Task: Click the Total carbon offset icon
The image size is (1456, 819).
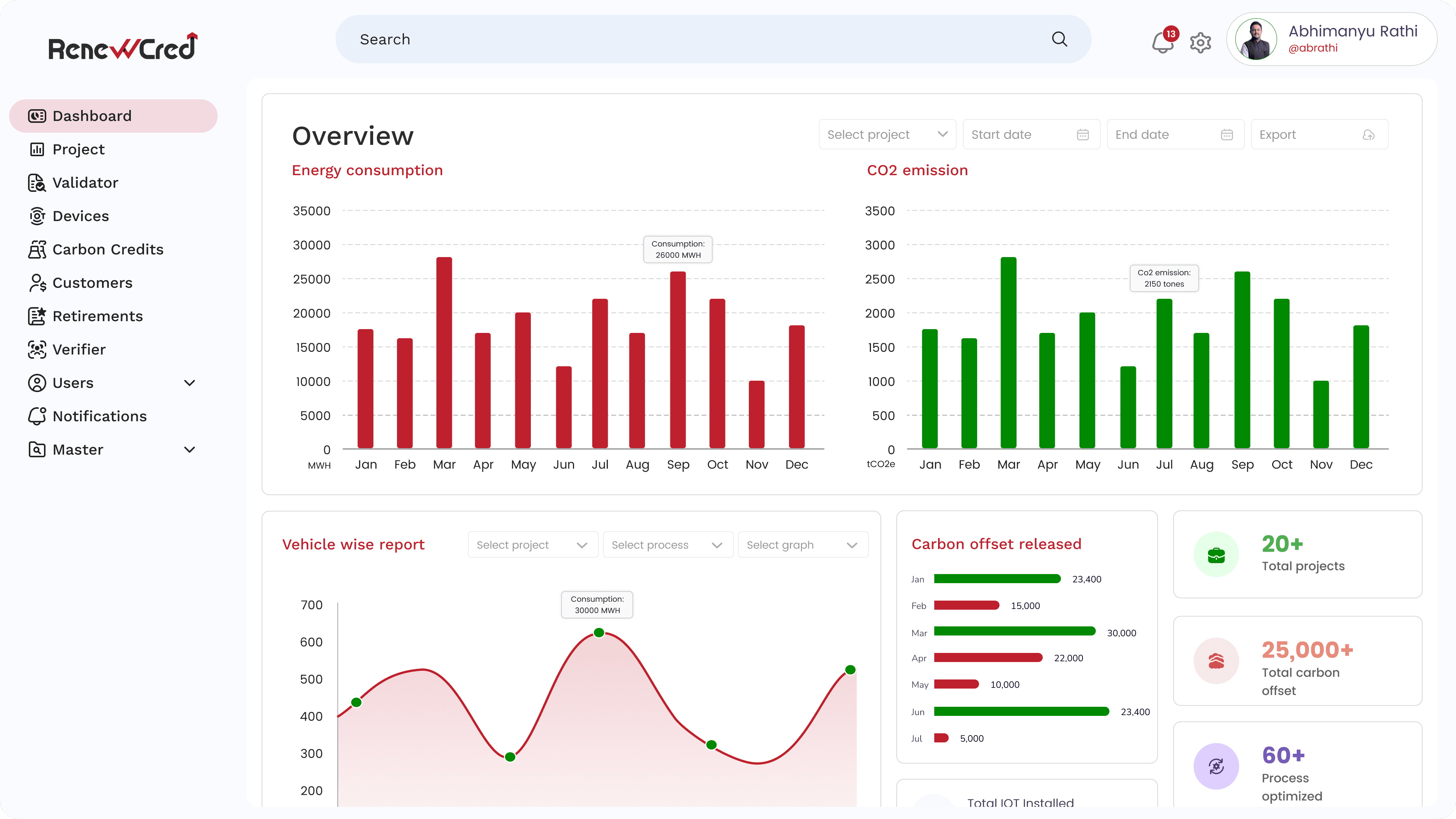Action: [1216, 660]
